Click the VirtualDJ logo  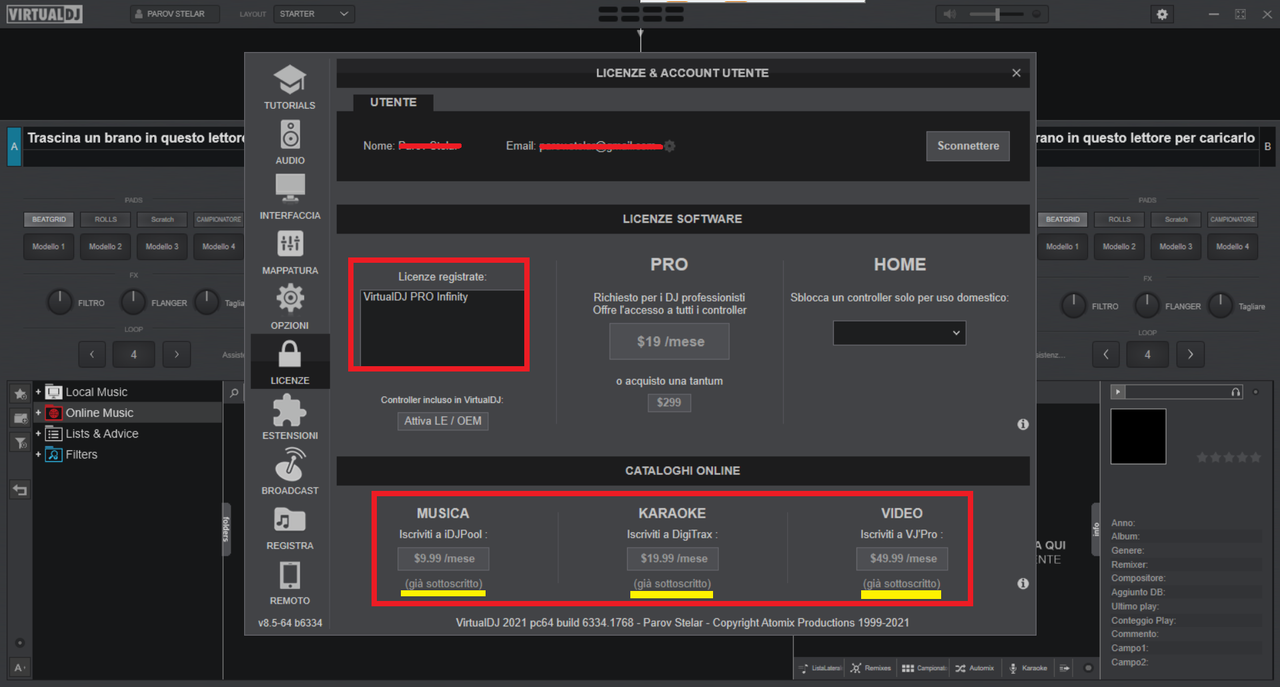[x=45, y=14]
